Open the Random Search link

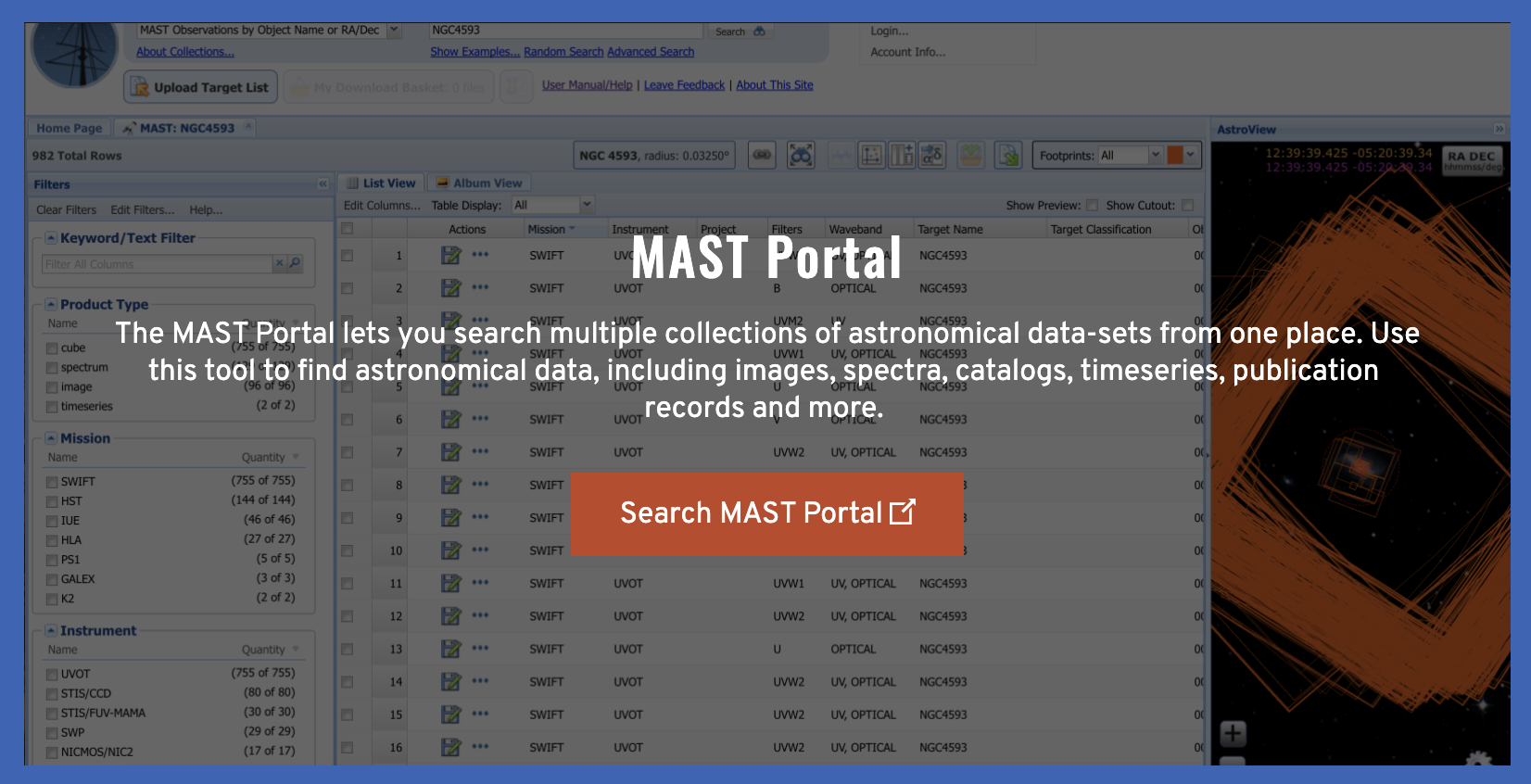tap(563, 52)
